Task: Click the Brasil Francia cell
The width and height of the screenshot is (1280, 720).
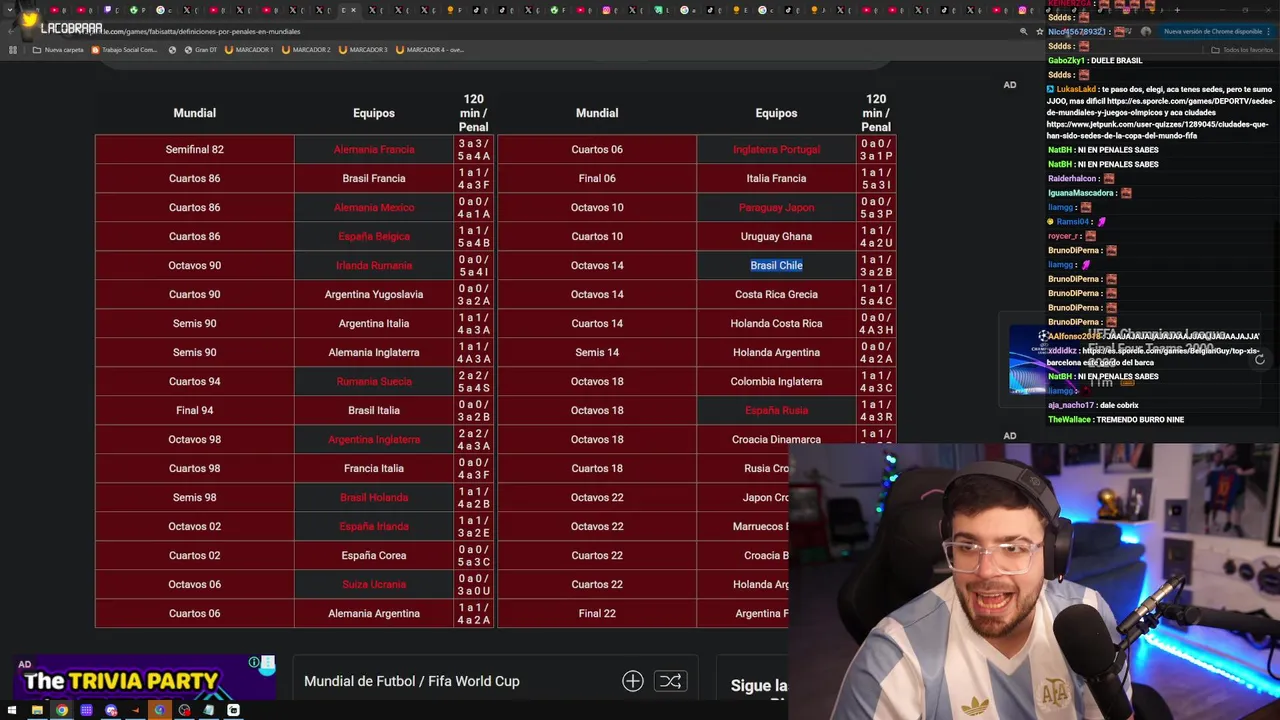Action: [374, 178]
